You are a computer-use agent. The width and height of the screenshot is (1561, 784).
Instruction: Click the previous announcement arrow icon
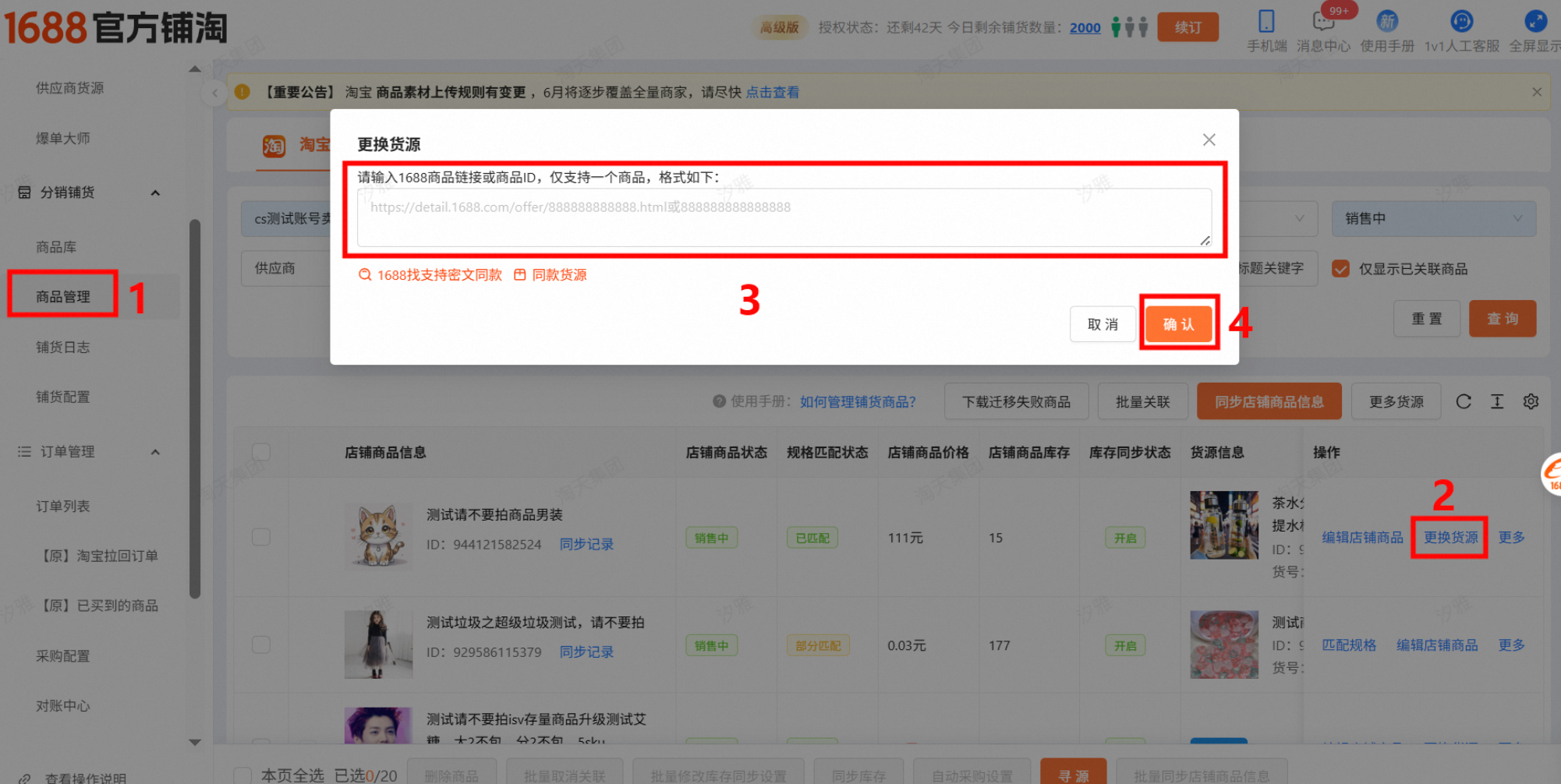pyautogui.click(x=214, y=93)
